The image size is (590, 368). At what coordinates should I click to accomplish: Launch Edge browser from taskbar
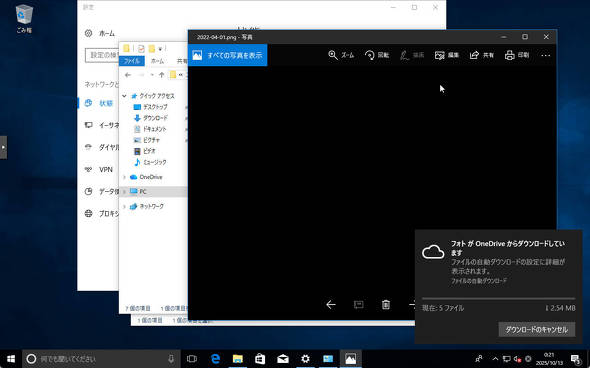coord(215,359)
